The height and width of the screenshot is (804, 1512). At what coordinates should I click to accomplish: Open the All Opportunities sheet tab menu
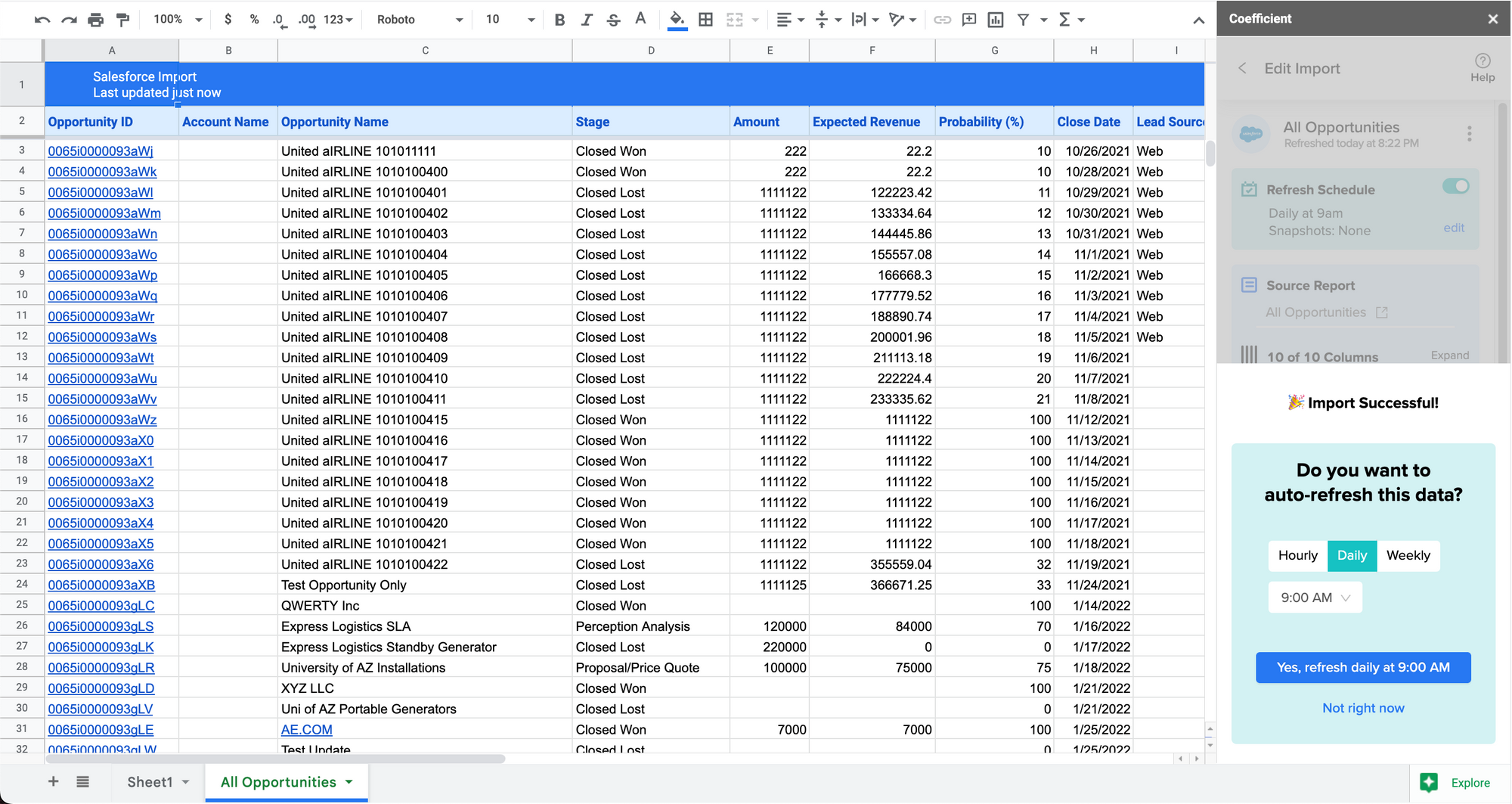(x=349, y=781)
